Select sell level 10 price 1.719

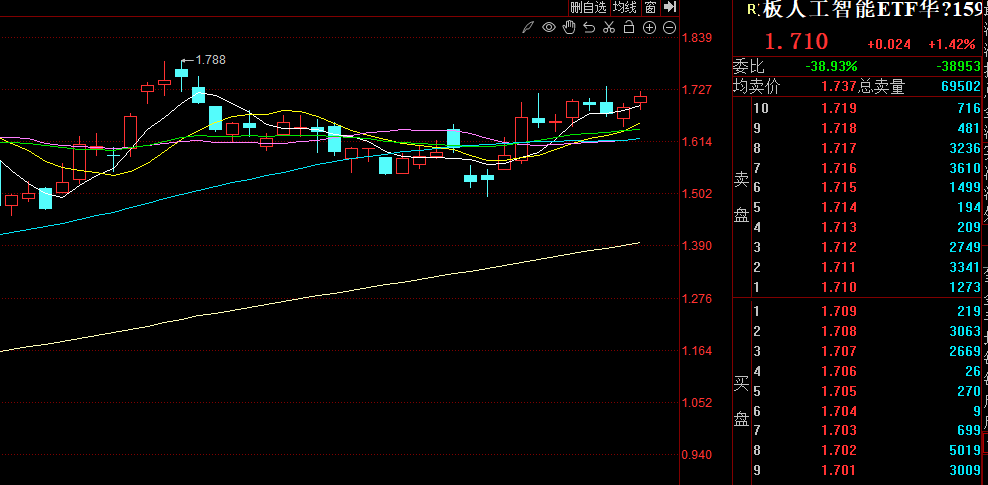pyautogui.click(x=839, y=108)
